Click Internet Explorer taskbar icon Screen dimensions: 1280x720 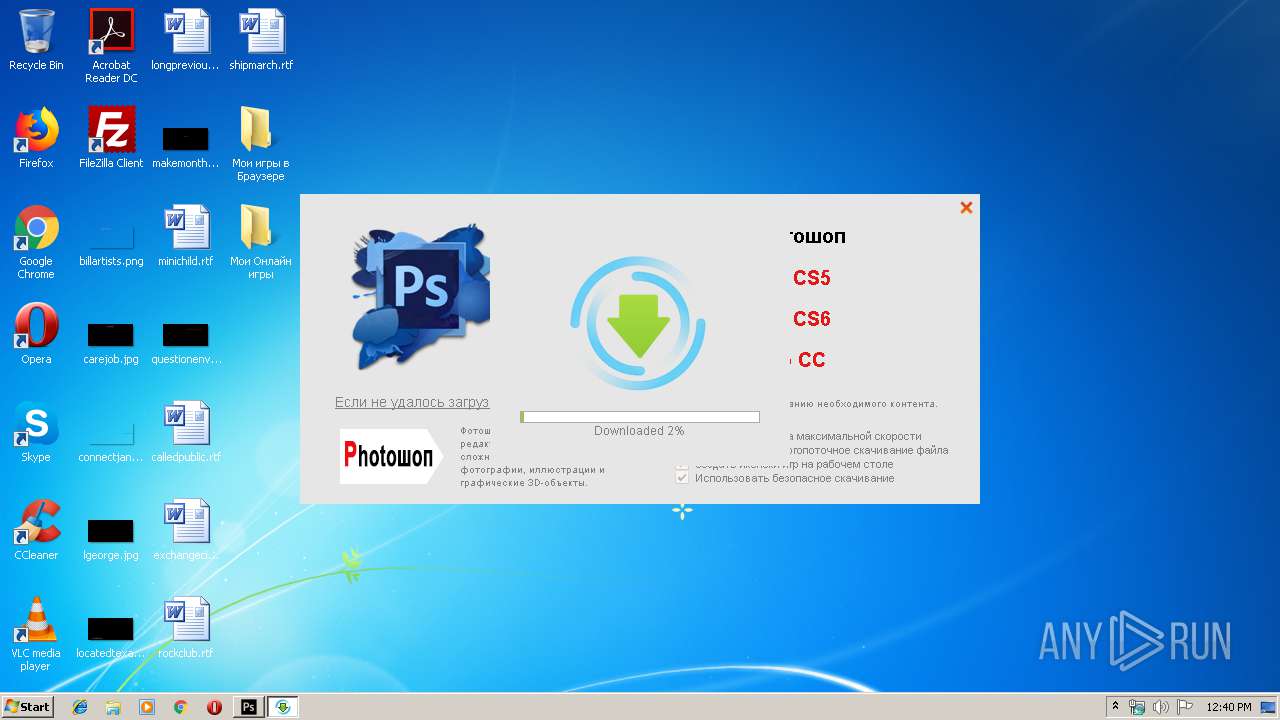click(x=80, y=707)
